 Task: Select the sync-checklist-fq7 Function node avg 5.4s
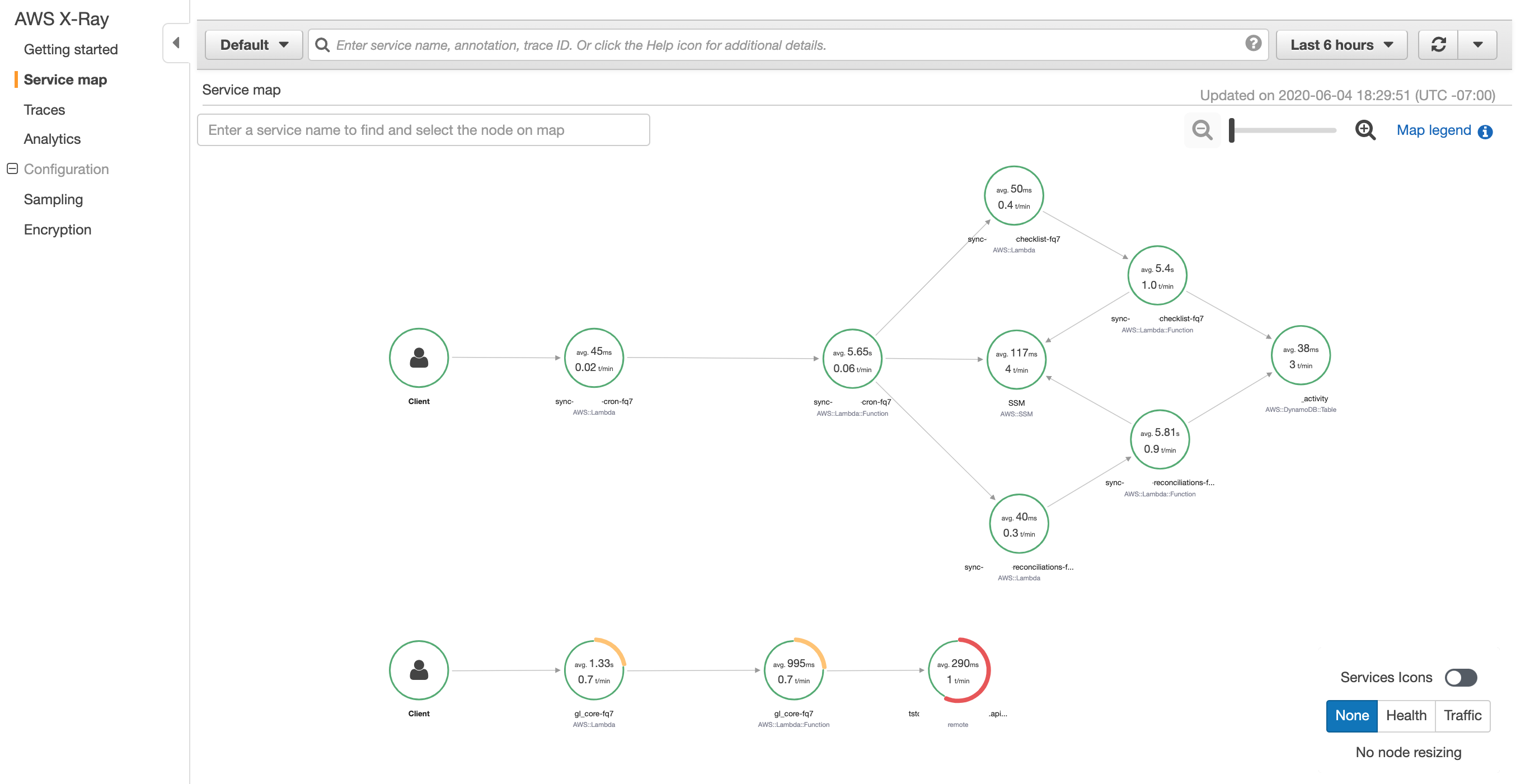[x=1157, y=275]
